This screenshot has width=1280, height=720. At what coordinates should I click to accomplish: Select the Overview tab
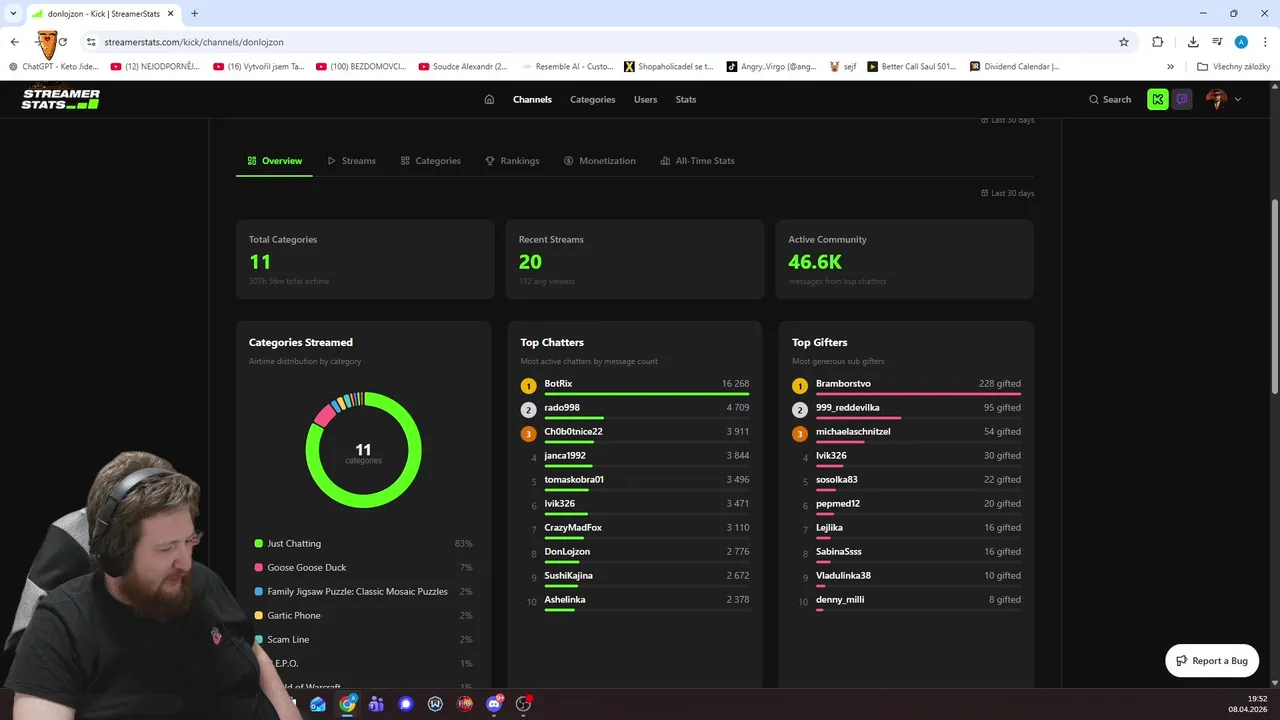point(274,161)
